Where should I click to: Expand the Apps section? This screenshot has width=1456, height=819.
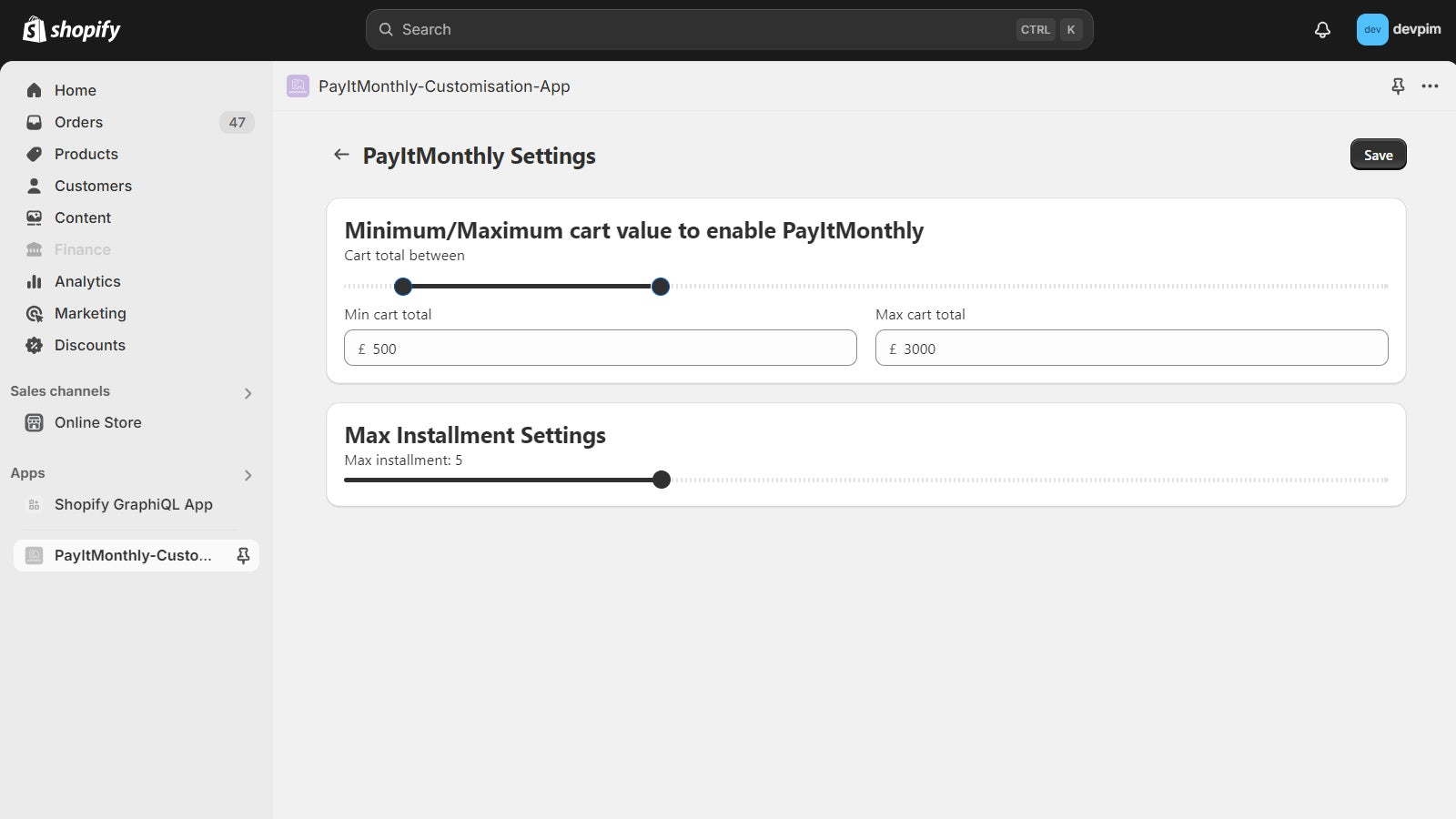247,474
